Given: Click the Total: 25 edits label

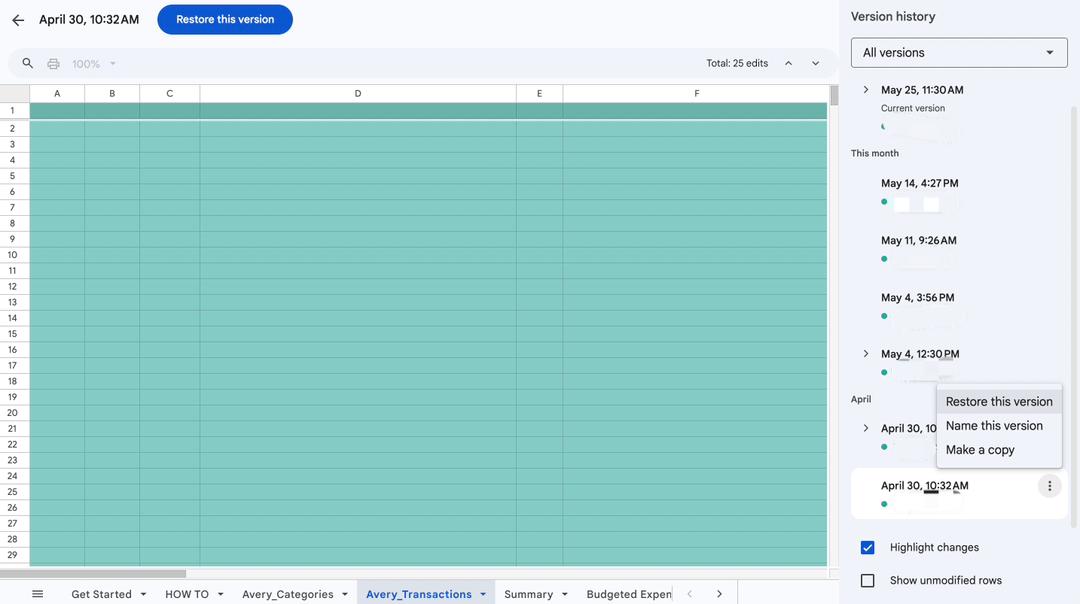Looking at the screenshot, I should click(736, 63).
